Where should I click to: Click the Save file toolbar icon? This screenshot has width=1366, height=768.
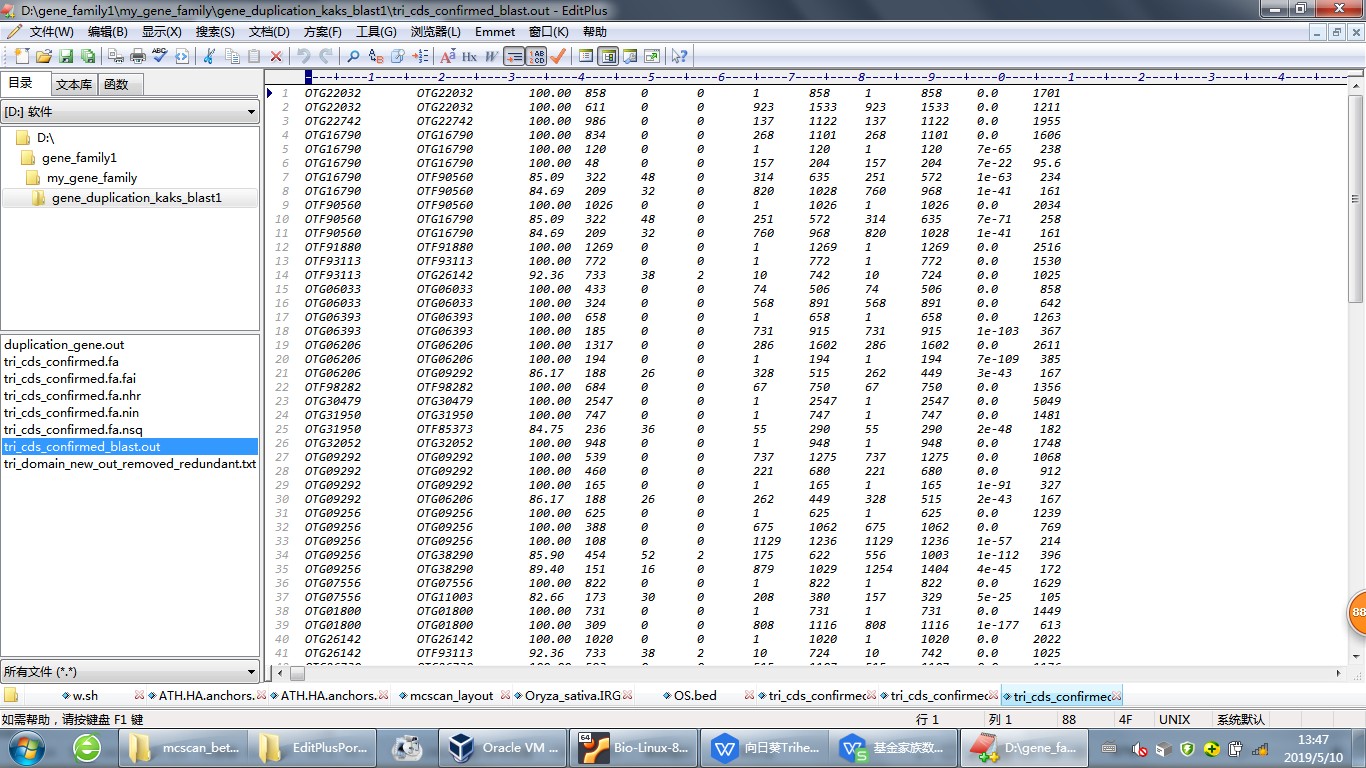click(66, 57)
